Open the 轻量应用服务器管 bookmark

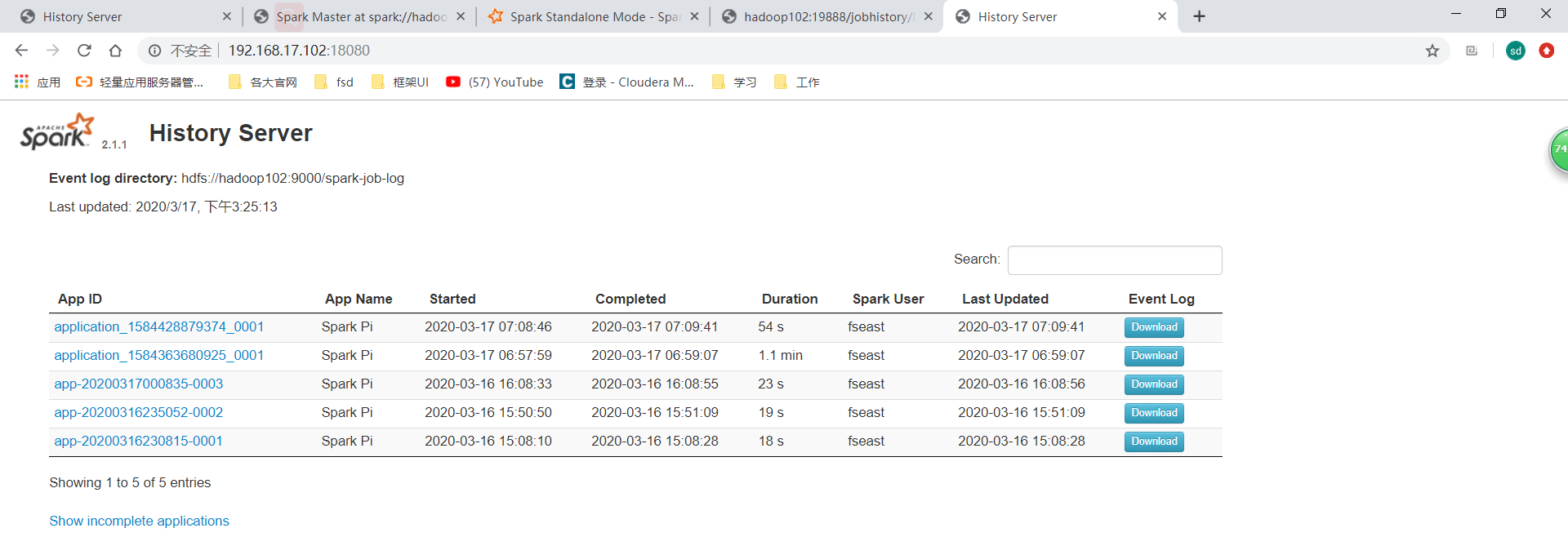[x=140, y=82]
